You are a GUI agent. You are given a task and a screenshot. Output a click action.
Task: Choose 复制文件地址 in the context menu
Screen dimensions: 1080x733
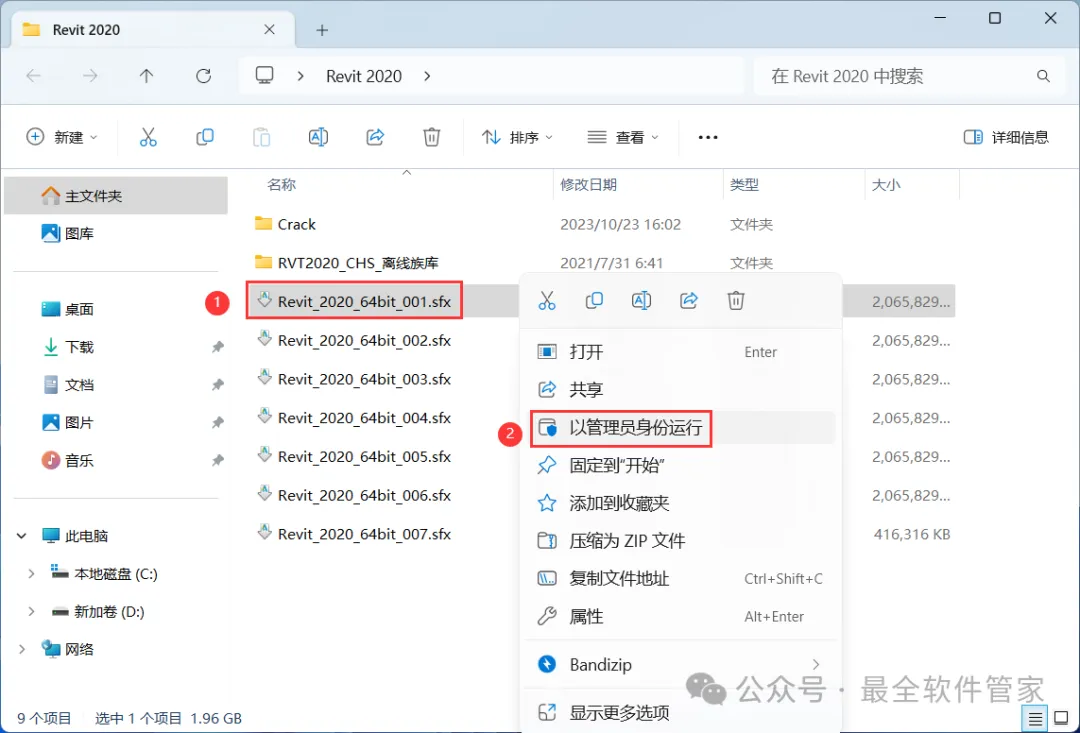tap(682, 579)
